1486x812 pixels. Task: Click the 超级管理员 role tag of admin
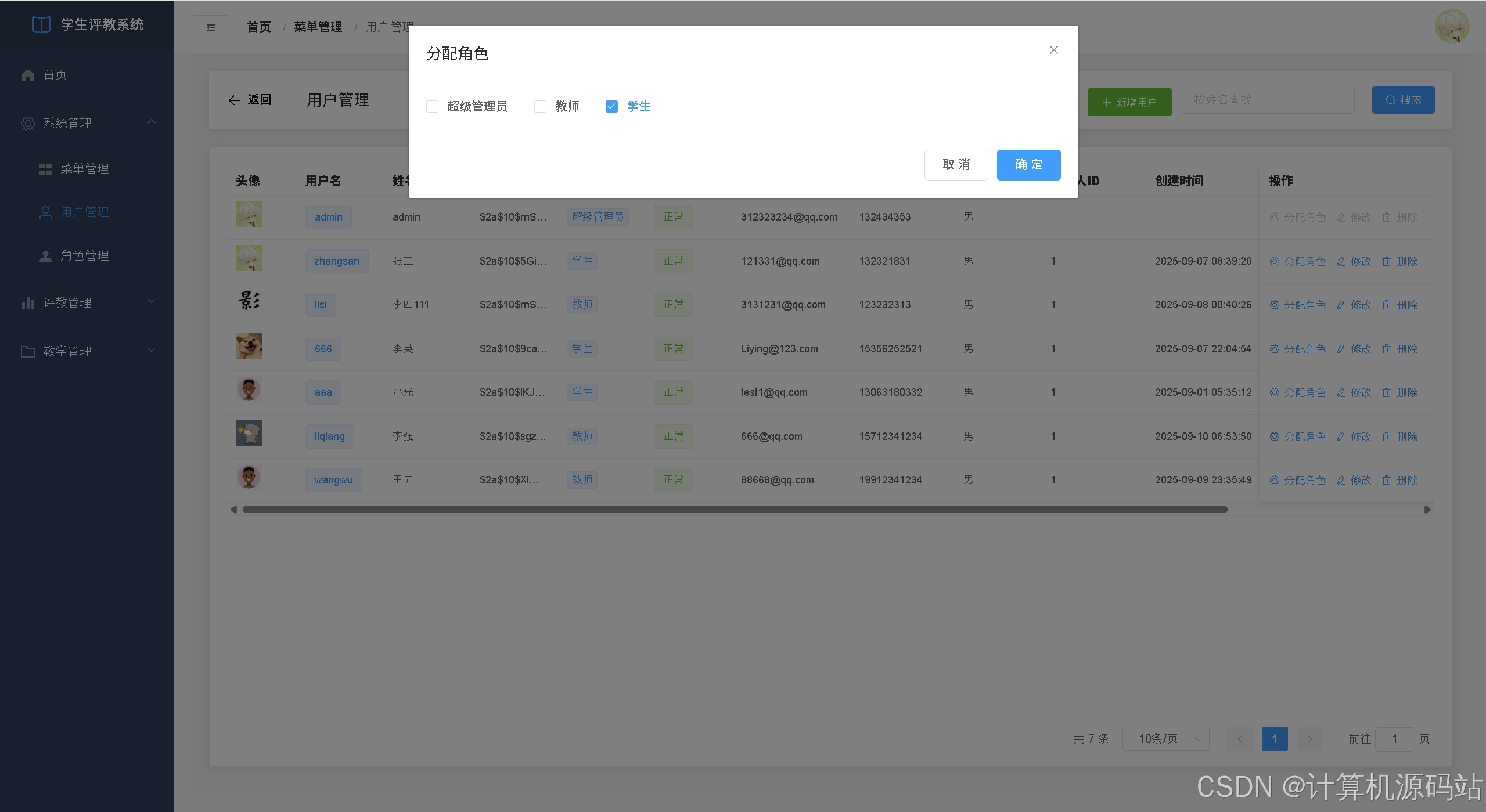[598, 217]
